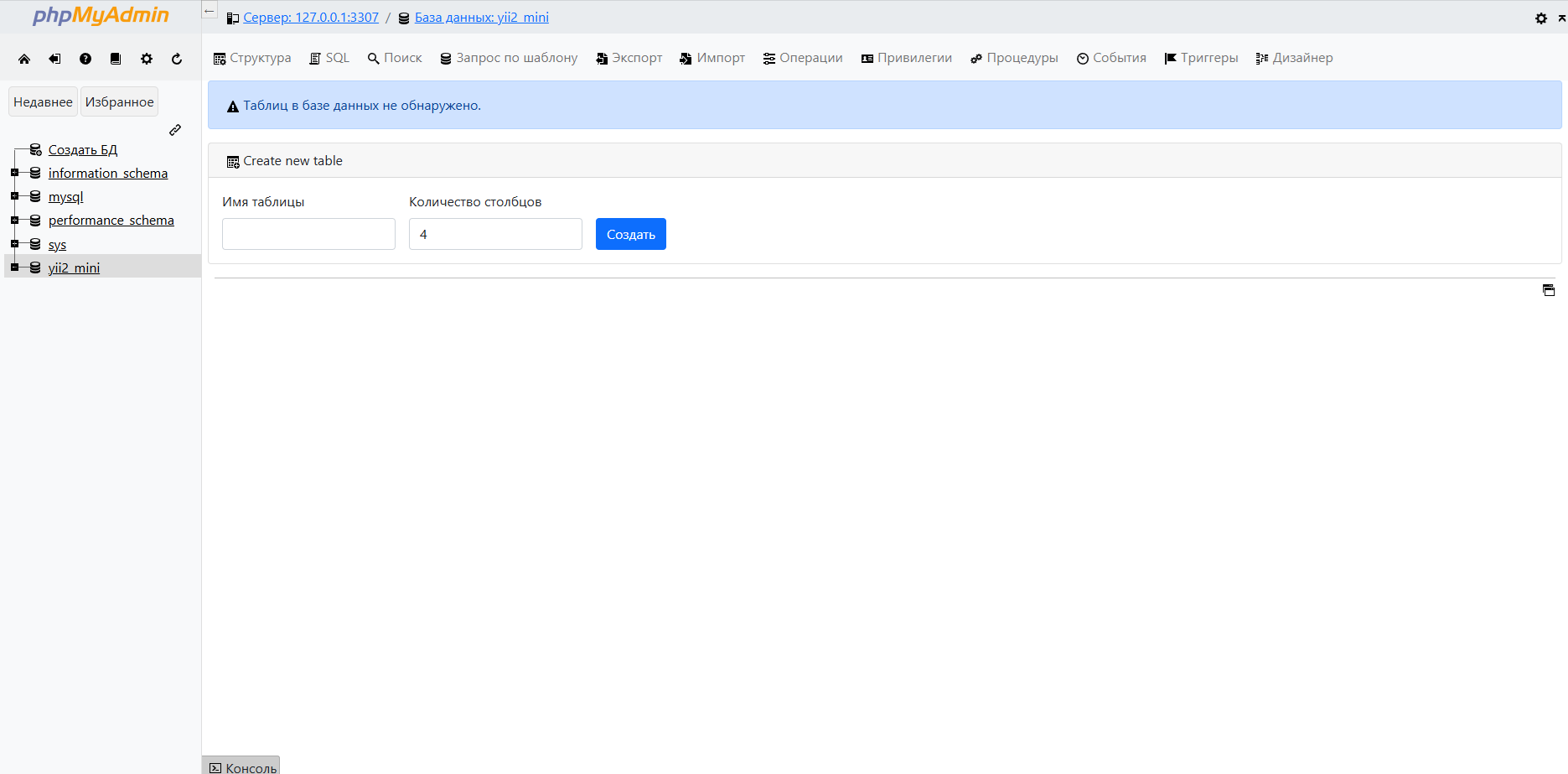This screenshot has width=1568, height=774.
Task: Go to the Импорт tab
Action: coord(712,58)
